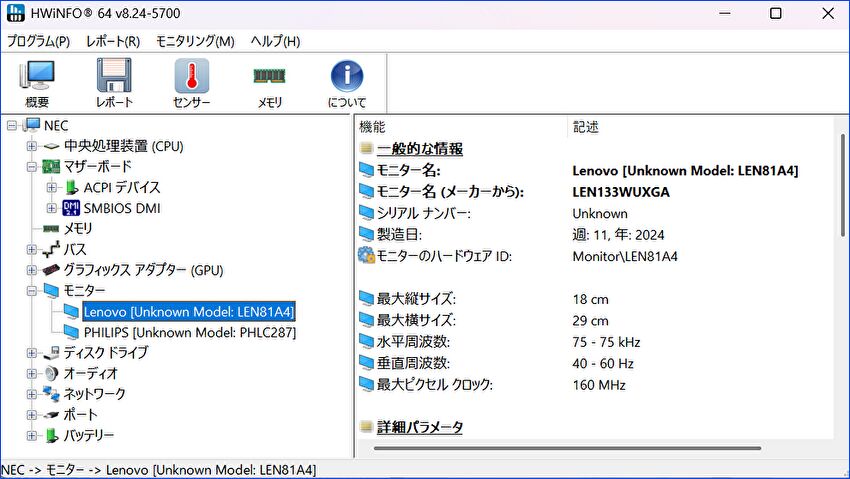Click the メモリ module icon in tree
This screenshot has width=850, height=479.
[x=51, y=229]
